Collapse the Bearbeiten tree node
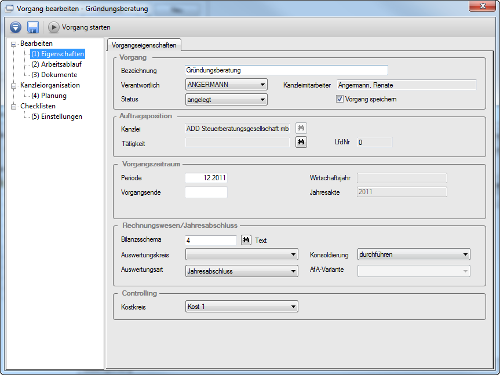The image size is (500, 375). (13, 44)
